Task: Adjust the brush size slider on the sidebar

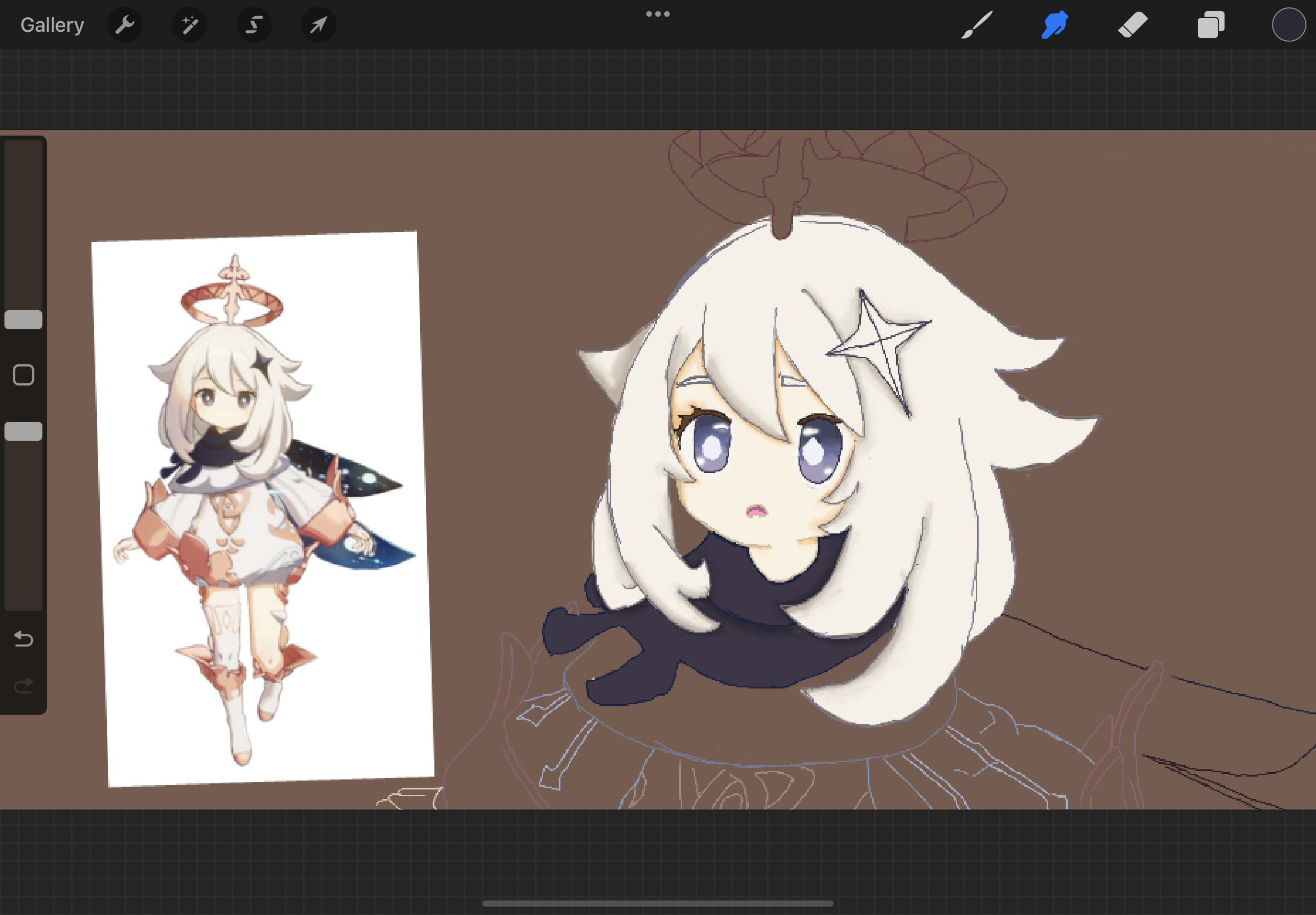Action: point(23,319)
